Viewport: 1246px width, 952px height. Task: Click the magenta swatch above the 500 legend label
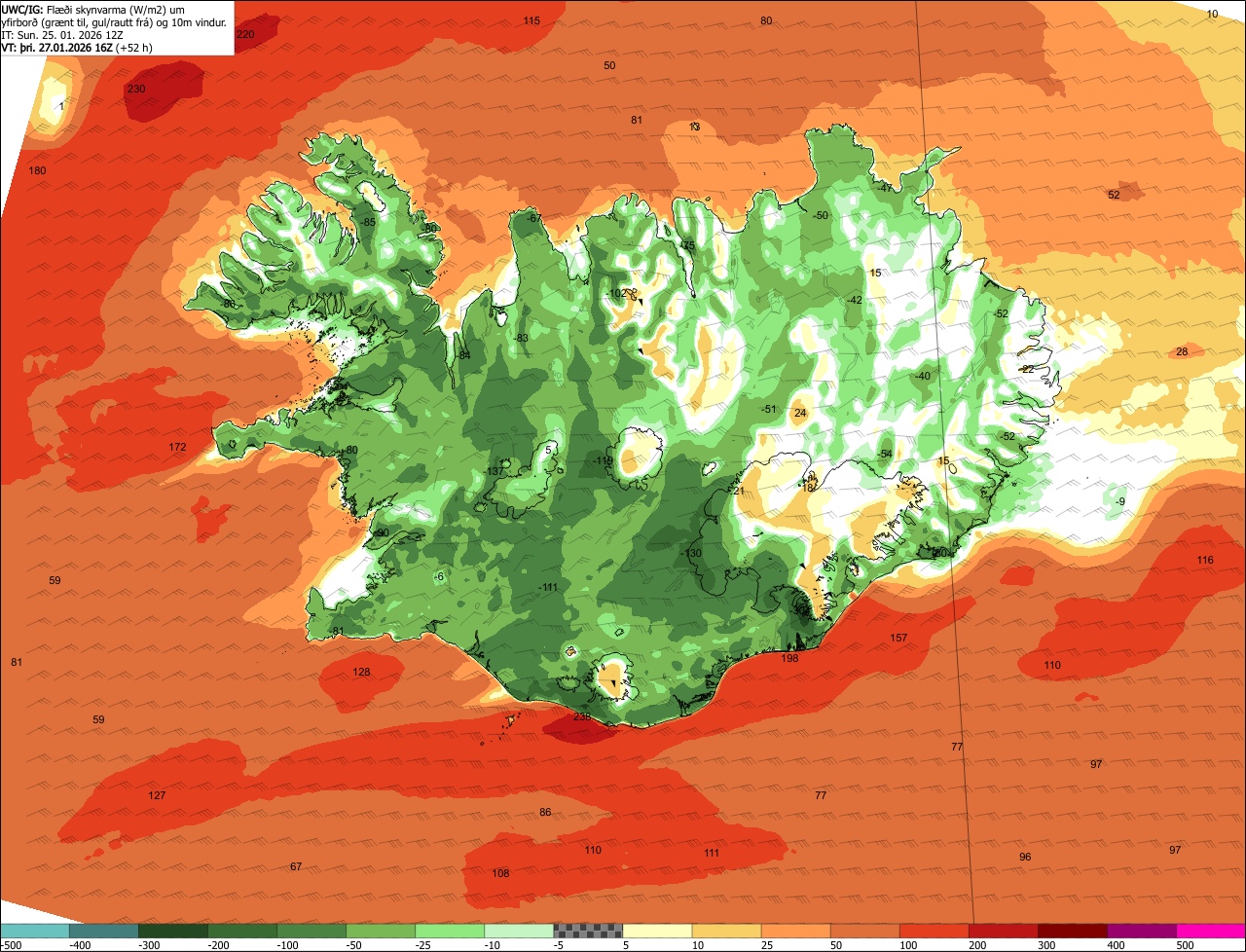click(1211, 931)
